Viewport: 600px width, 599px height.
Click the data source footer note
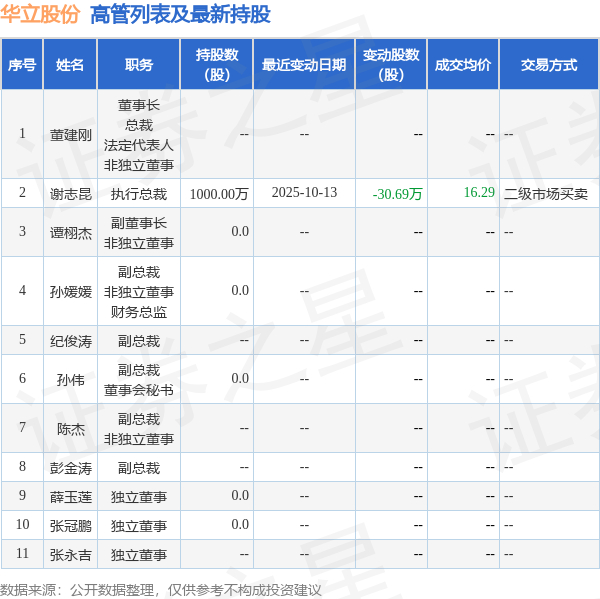pos(160,590)
